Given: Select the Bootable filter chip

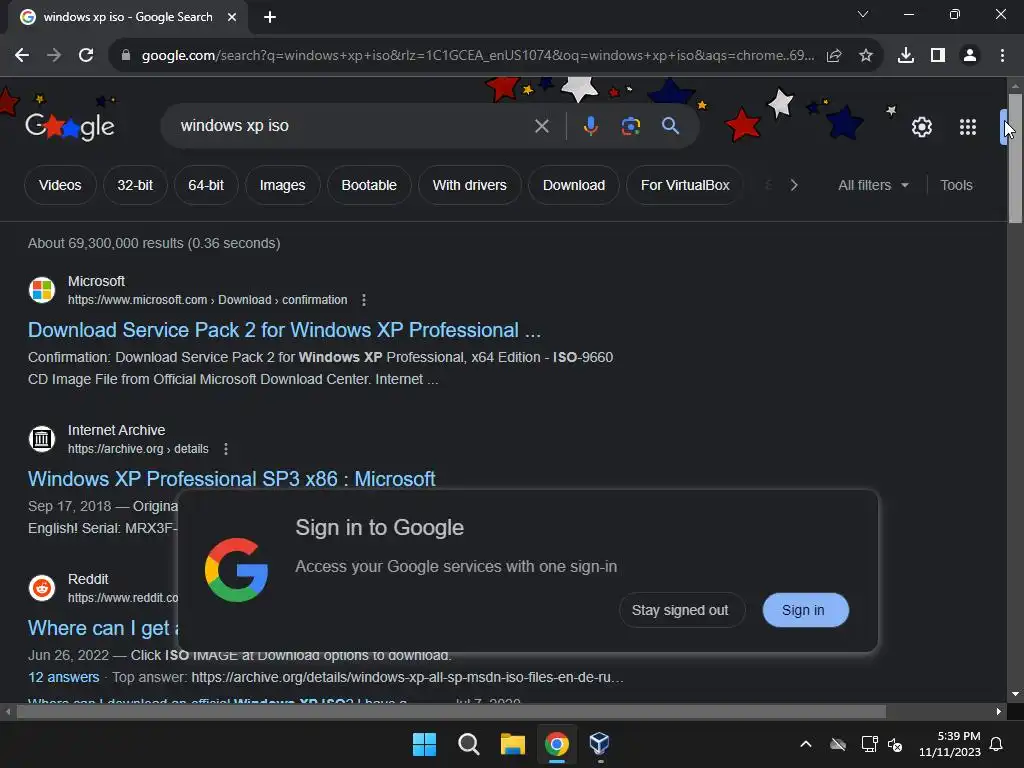Looking at the screenshot, I should point(369,185).
